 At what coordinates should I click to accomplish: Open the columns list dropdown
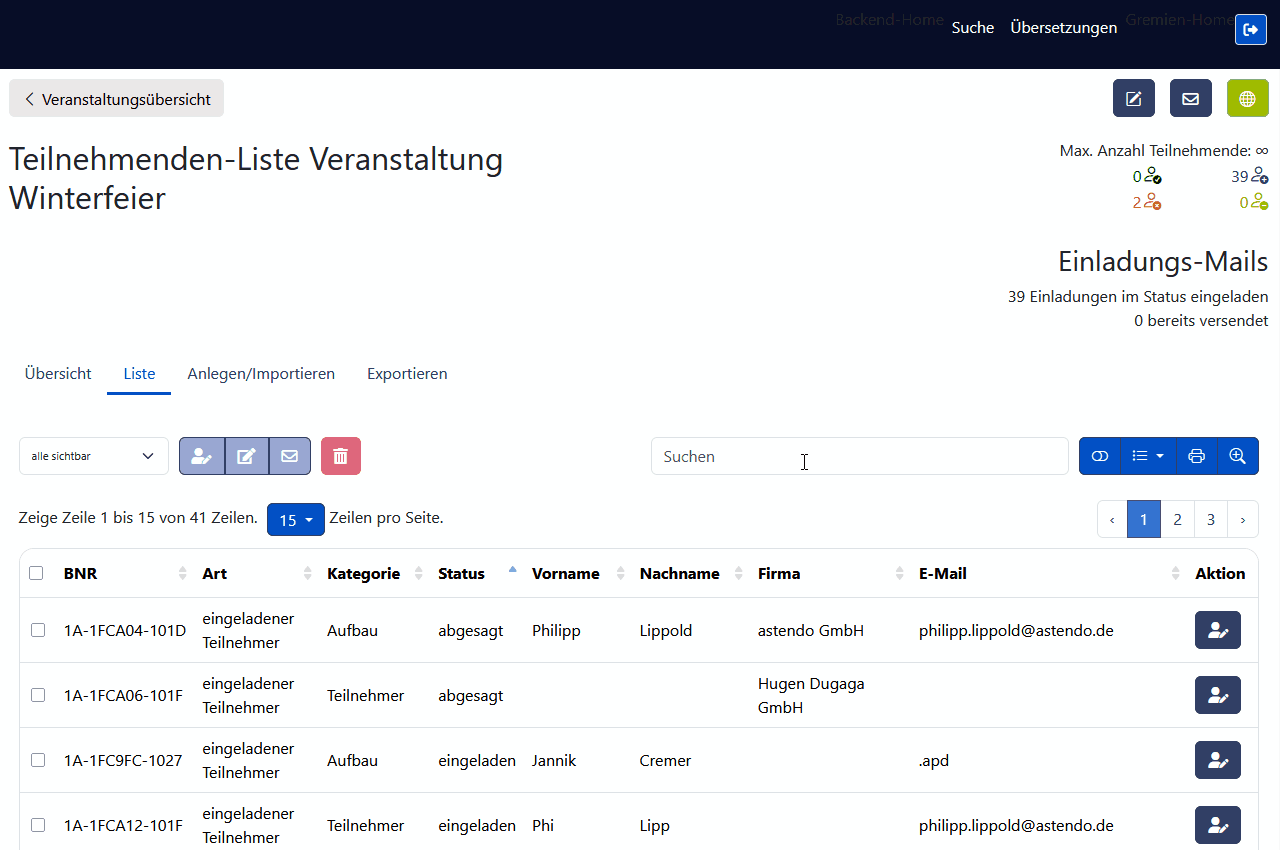tap(1148, 456)
